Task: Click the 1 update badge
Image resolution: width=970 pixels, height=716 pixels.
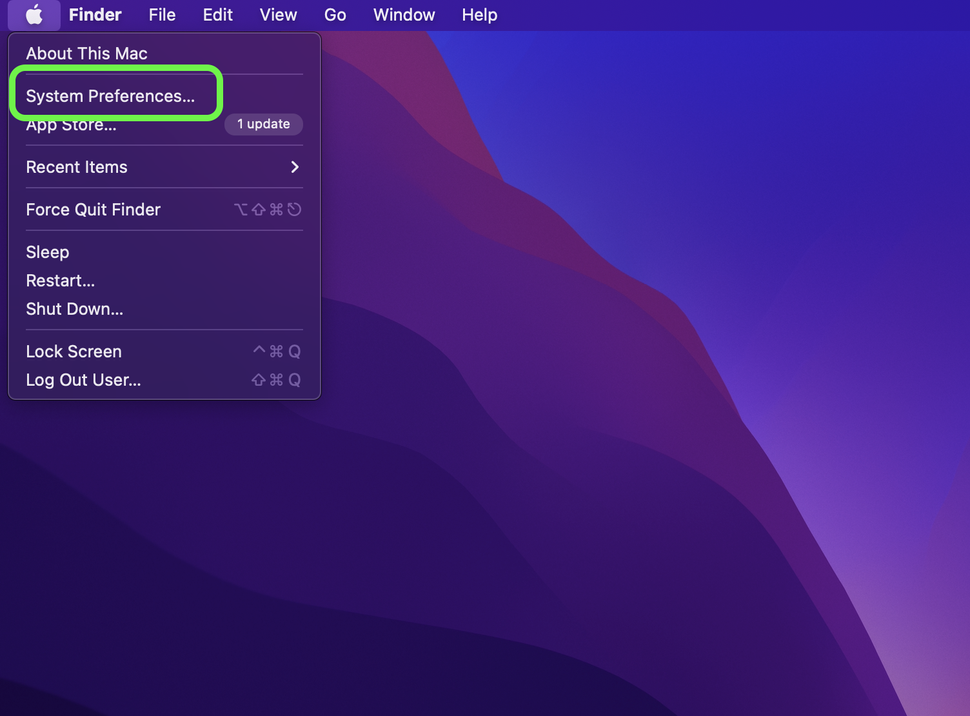Action: coord(264,124)
